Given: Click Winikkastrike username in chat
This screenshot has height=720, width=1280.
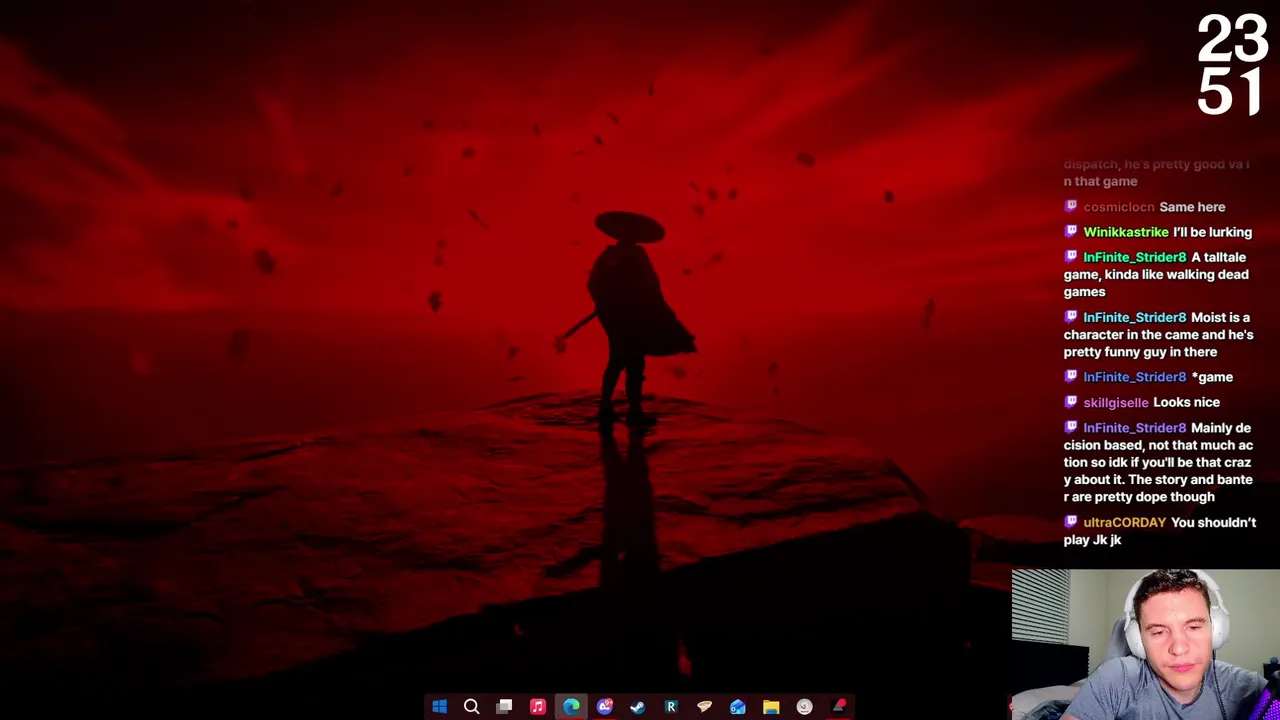Looking at the screenshot, I should [1126, 232].
